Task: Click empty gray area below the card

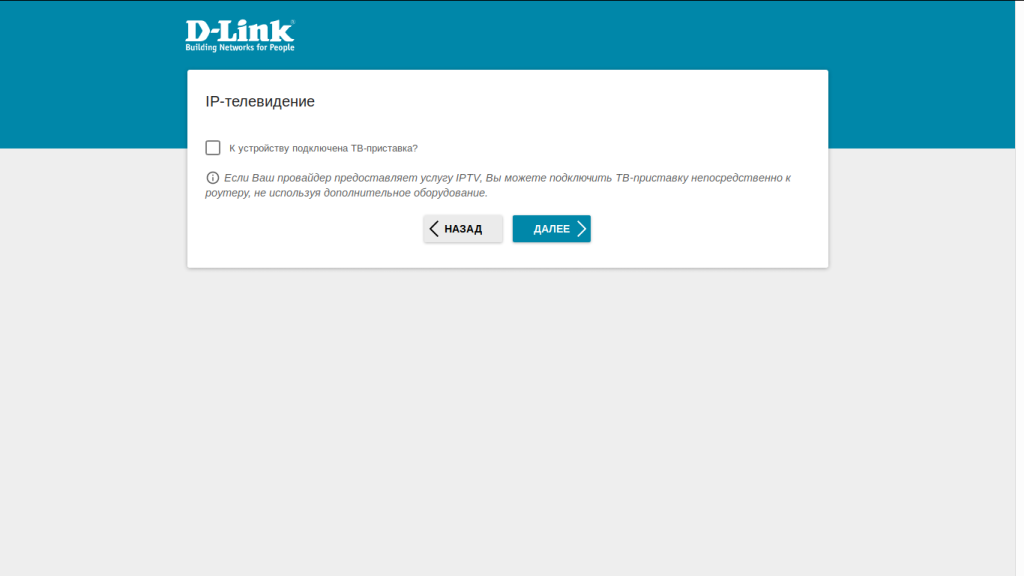Action: (507, 418)
